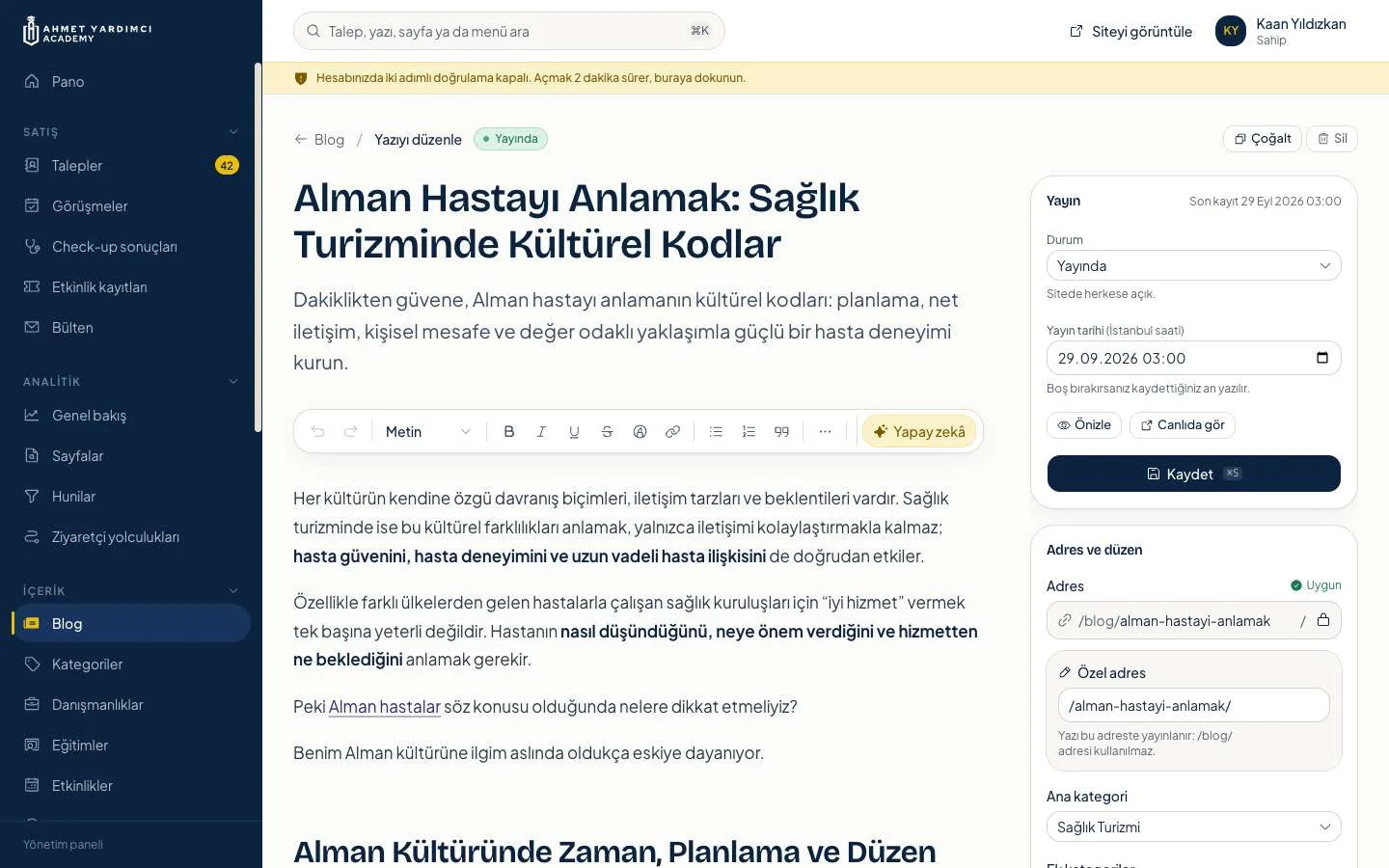
Task: Open text color option (circled A)
Action: pos(640,432)
